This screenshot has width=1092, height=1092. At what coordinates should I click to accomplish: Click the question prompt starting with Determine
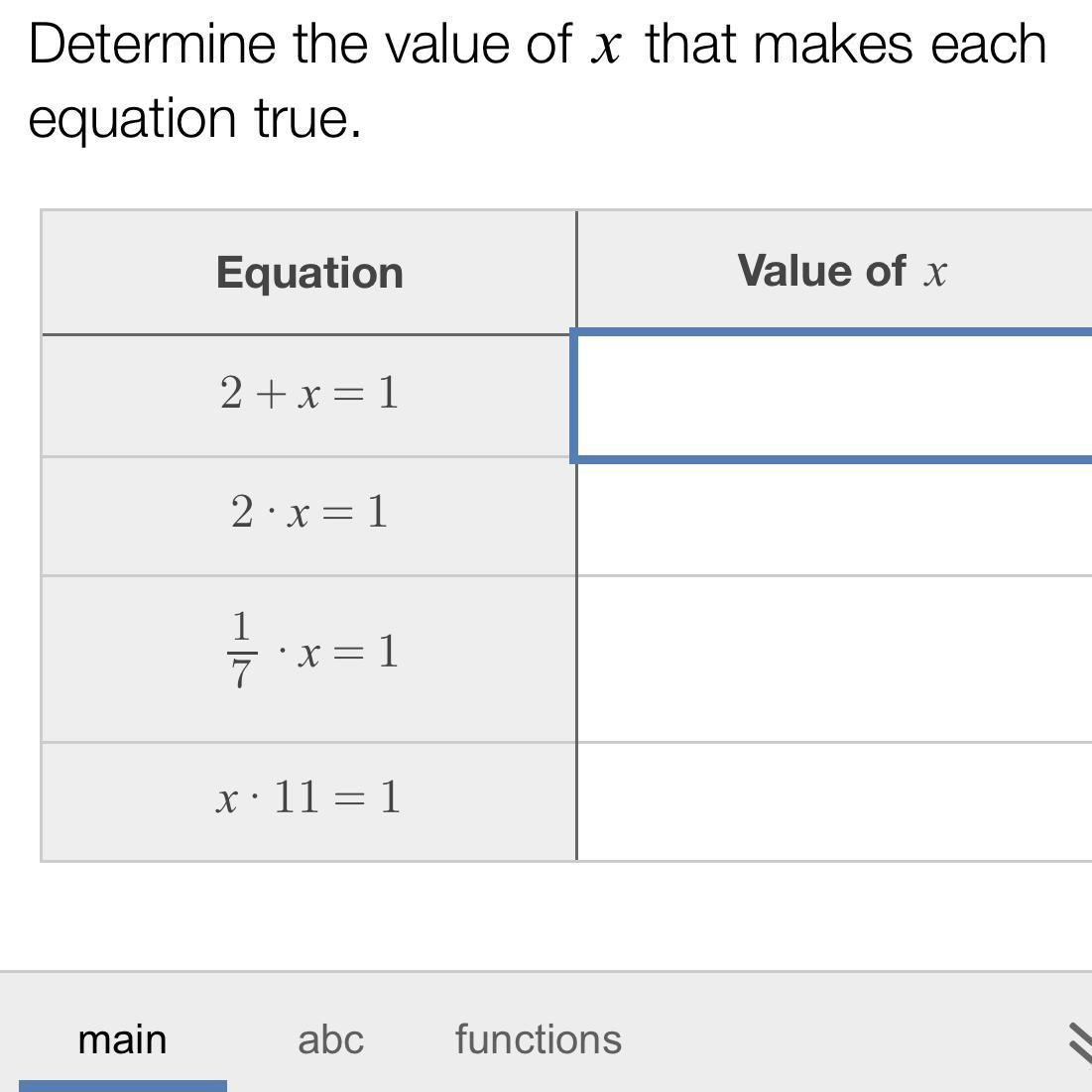[537, 80]
